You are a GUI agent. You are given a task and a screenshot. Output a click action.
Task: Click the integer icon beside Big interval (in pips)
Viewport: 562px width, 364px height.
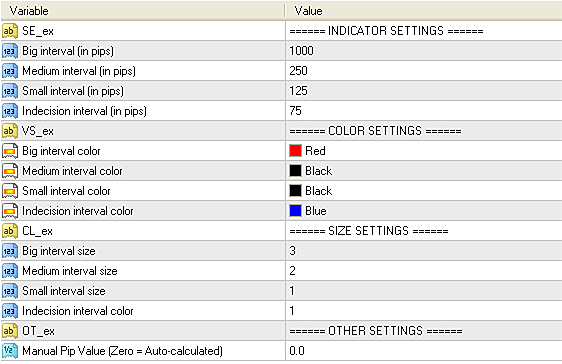pyautogui.click(x=10, y=51)
